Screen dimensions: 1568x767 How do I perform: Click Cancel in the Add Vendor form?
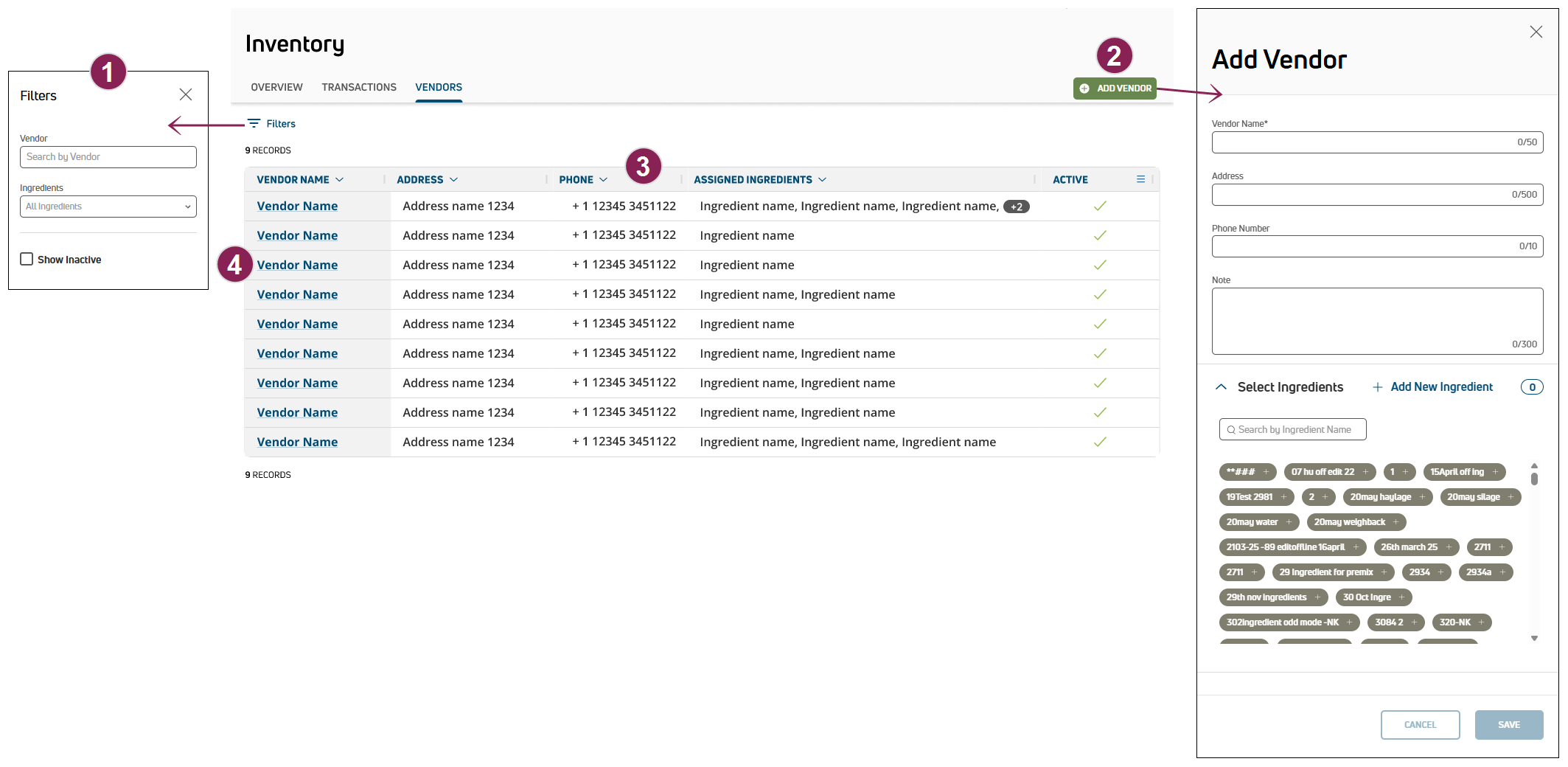[1420, 724]
